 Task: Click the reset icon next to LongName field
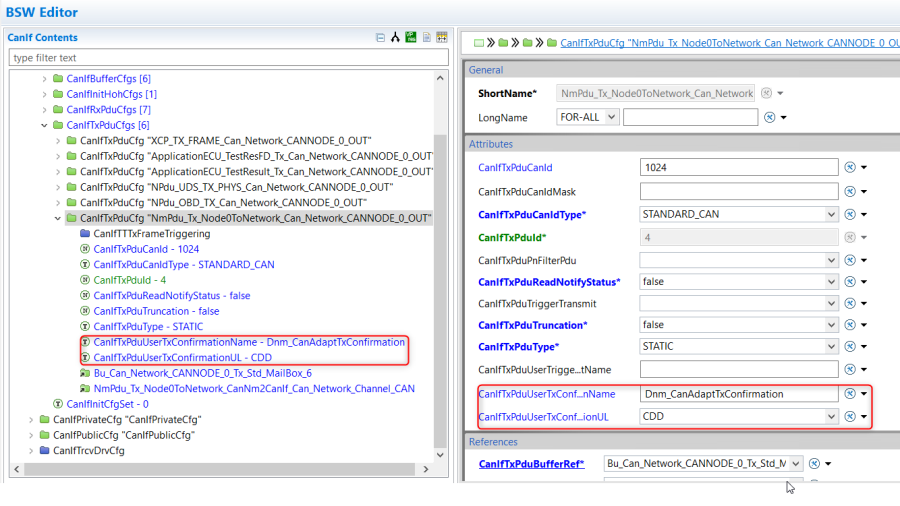click(x=770, y=117)
